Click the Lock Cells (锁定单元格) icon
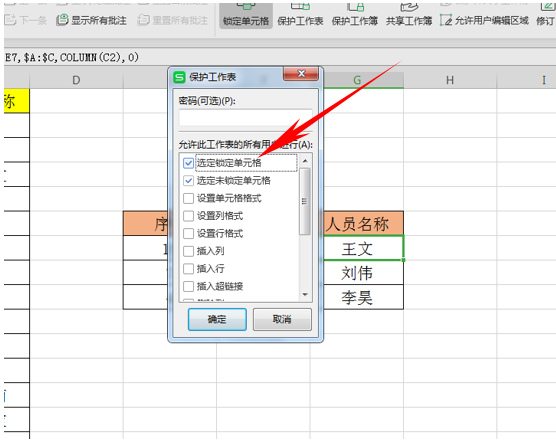 click(x=245, y=6)
